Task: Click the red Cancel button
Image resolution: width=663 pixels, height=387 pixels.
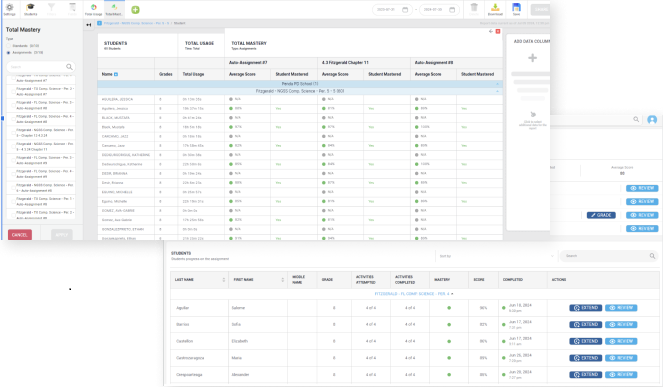Action: click(x=20, y=235)
